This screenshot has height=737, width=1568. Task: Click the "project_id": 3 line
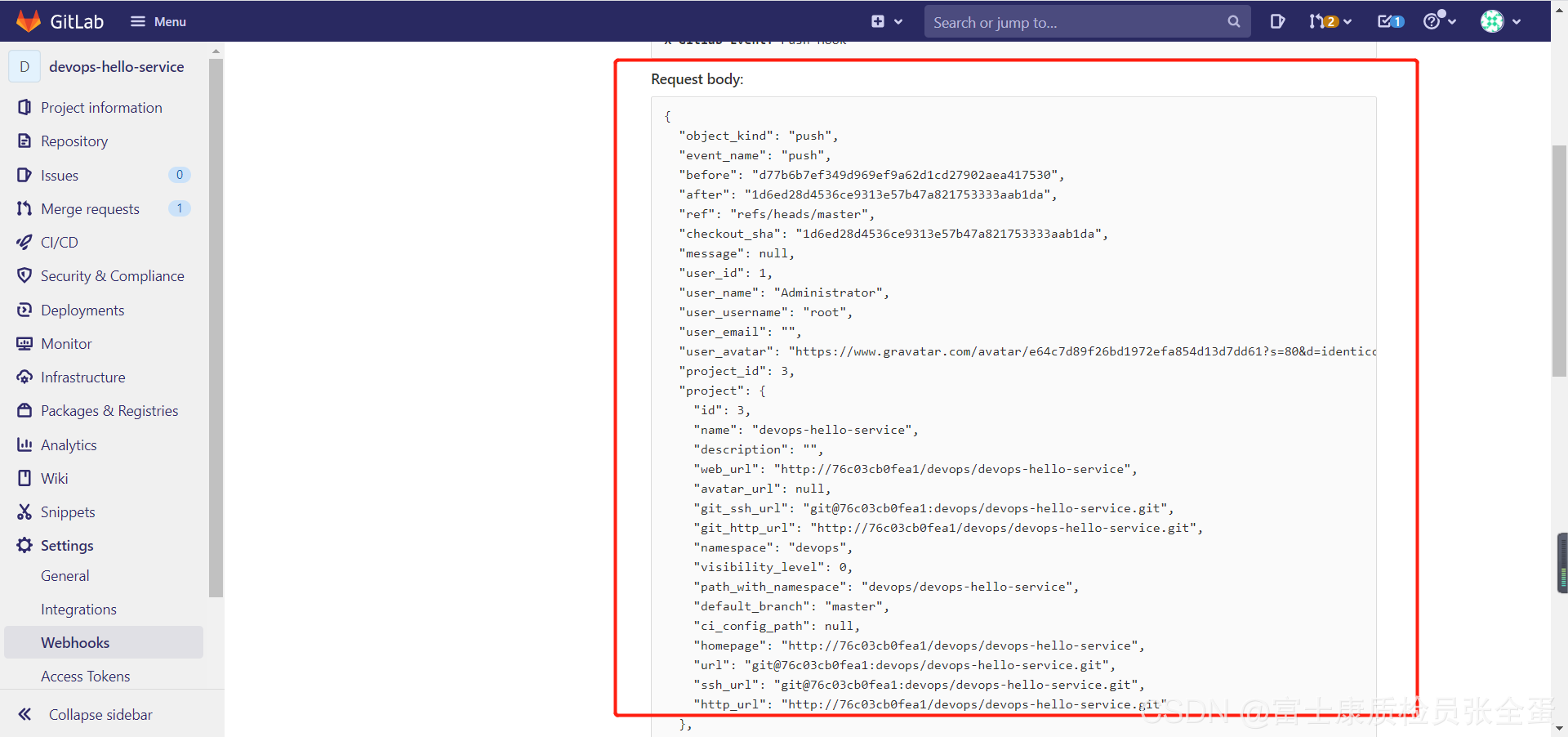click(x=736, y=371)
